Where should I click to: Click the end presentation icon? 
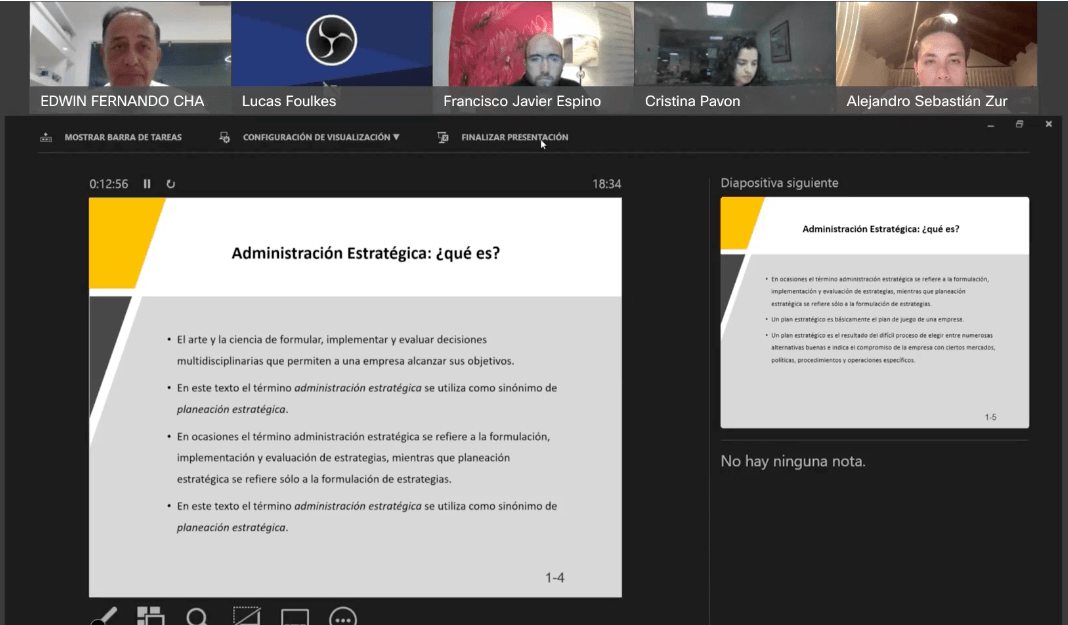pyautogui.click(x=441, y=137)
